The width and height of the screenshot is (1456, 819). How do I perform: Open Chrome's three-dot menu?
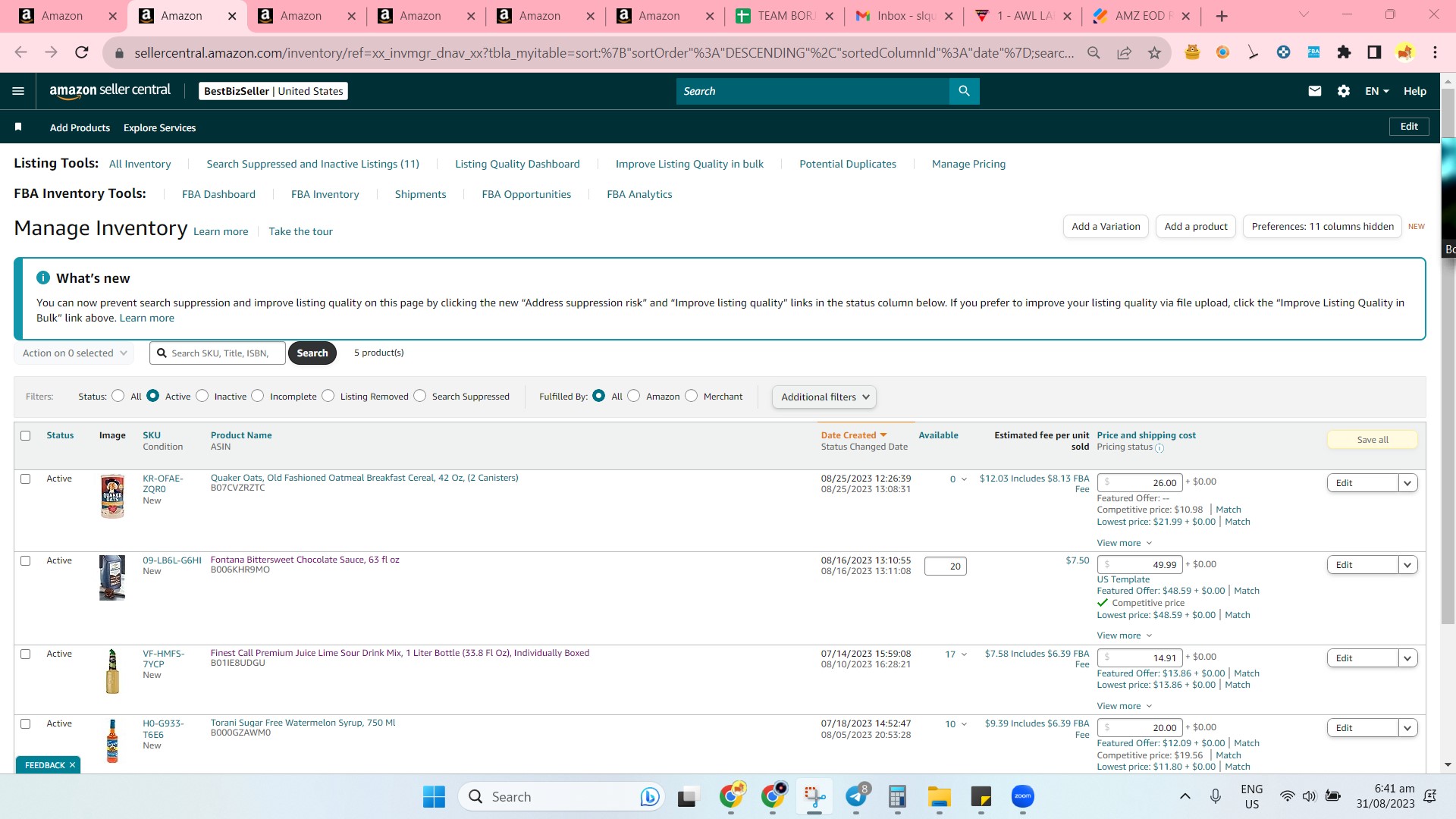1435,52
